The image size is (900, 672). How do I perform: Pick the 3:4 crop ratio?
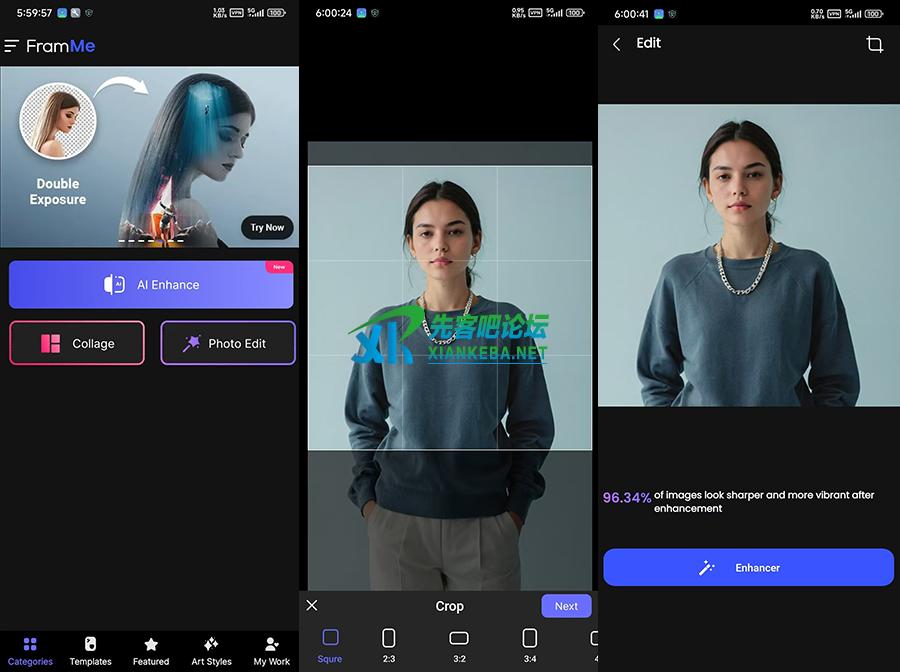(x=530, y=644)
